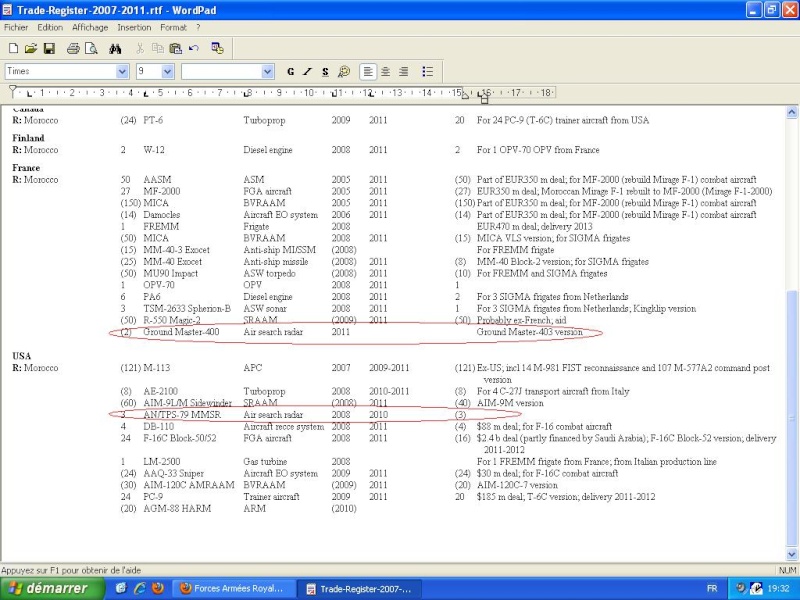The width and height of the screenshot is (800, 600).
Task: Launch Internet Explorer from quick launch
Action: point(139,588)
